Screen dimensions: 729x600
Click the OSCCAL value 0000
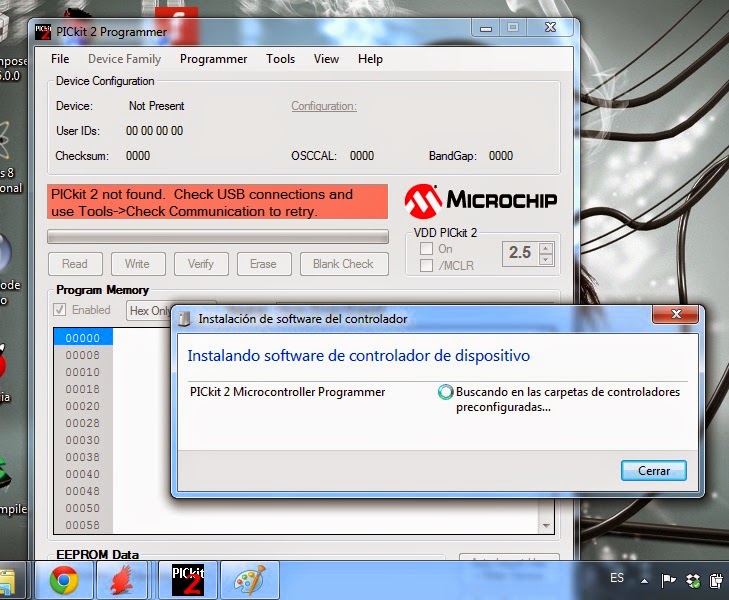pos(362,156)
